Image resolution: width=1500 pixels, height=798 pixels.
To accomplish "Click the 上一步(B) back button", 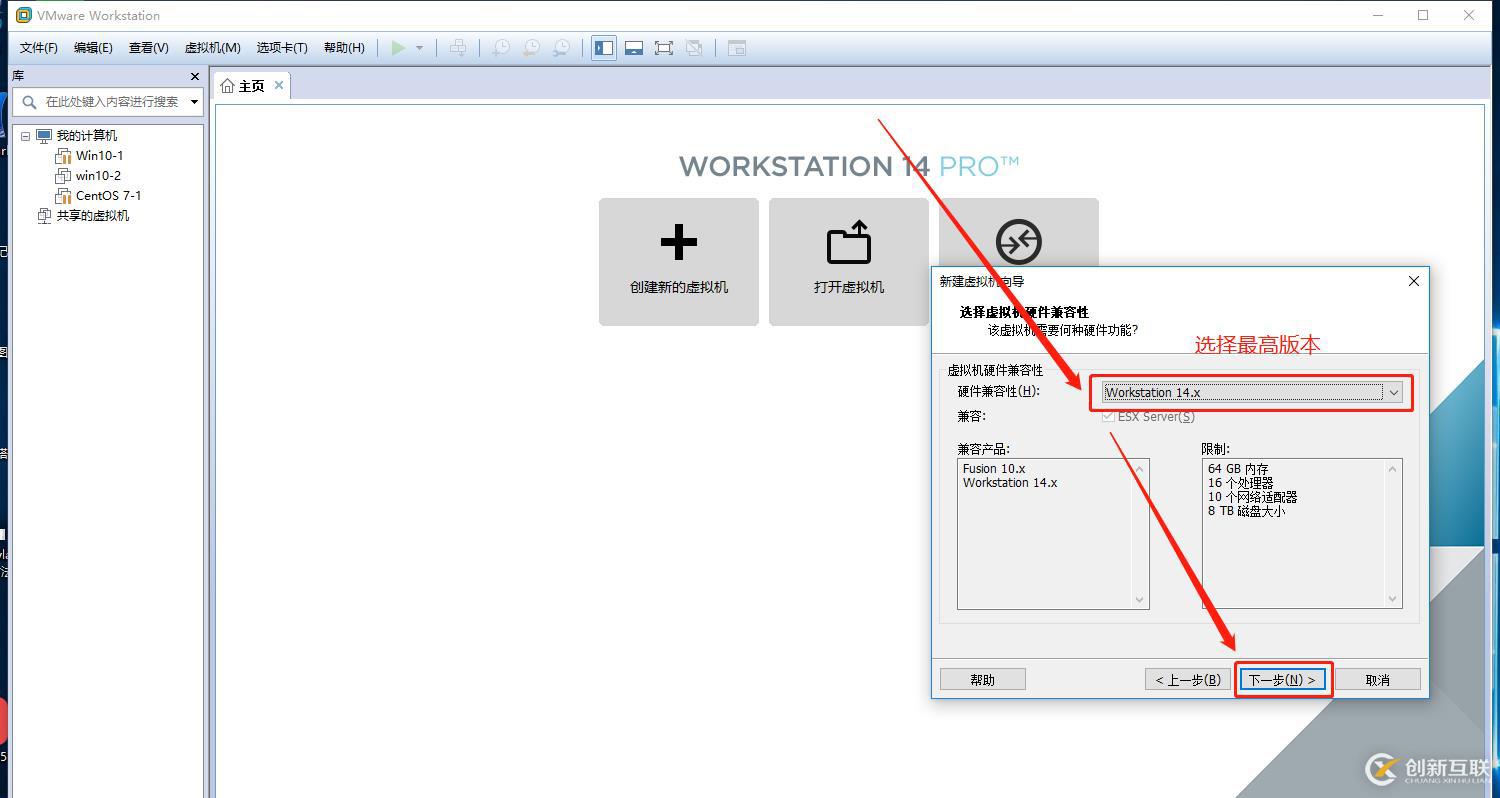I will click(1188, 679).
